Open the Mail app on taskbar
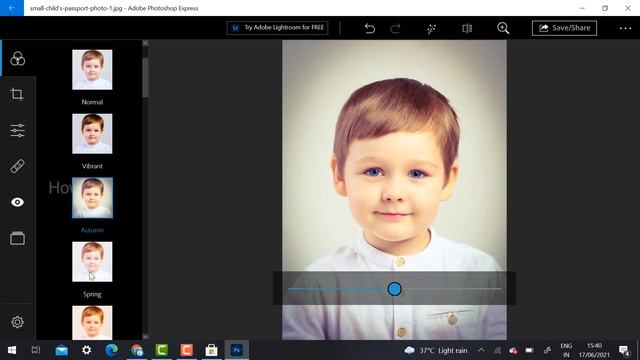This screenshot has width=640, height=360. tap(62, 350)
